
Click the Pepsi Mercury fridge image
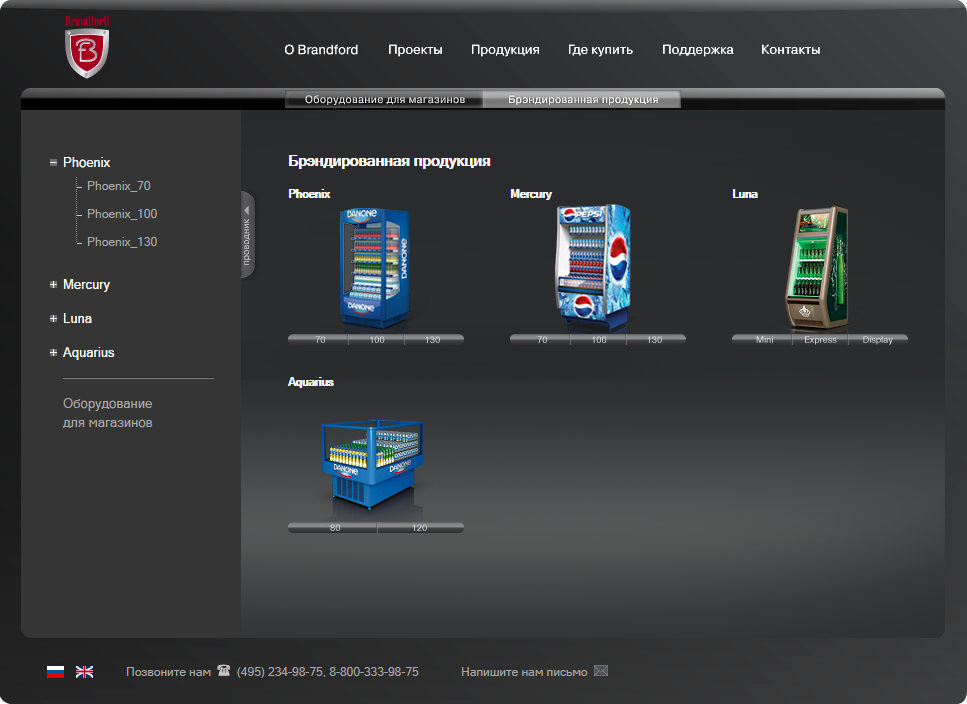pyautogui.click(x=593, y=266)
